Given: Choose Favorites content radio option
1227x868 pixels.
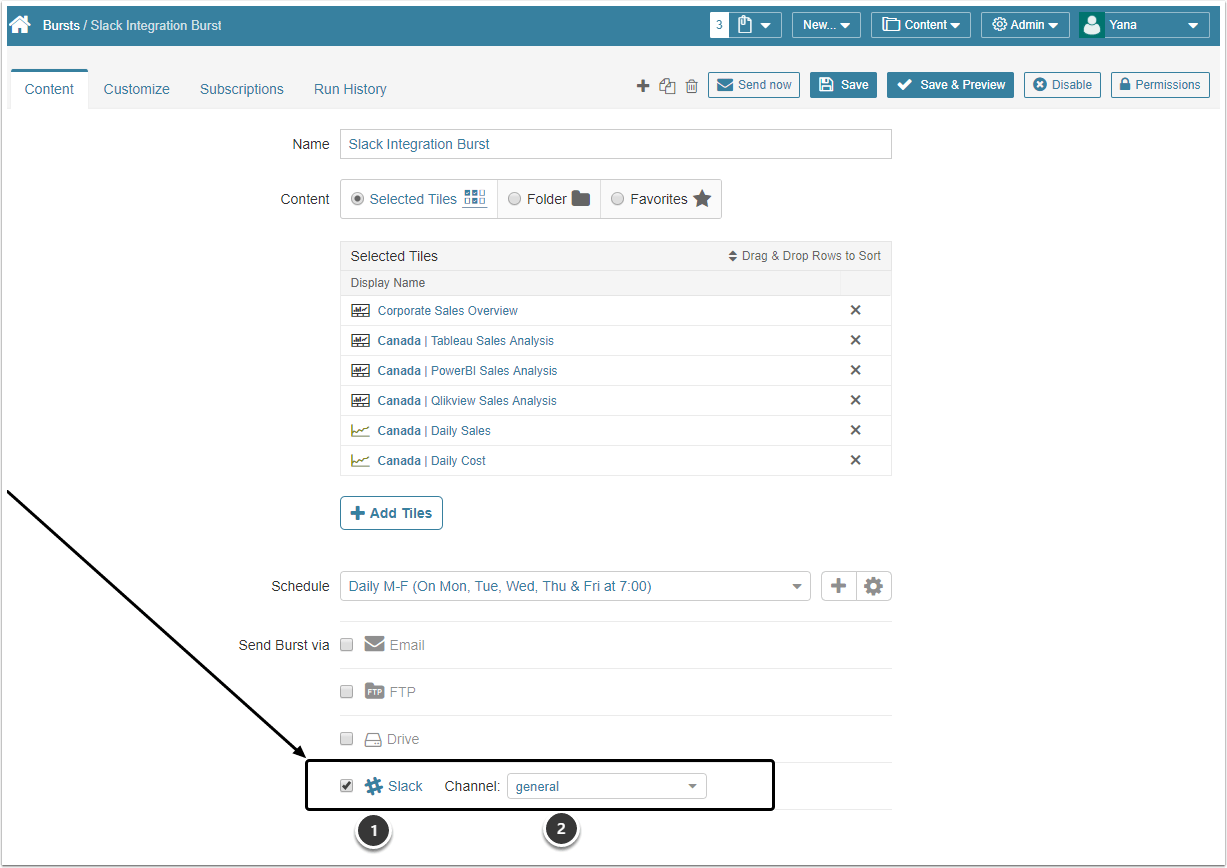Looking at the screenshot, I should point(617,199).
